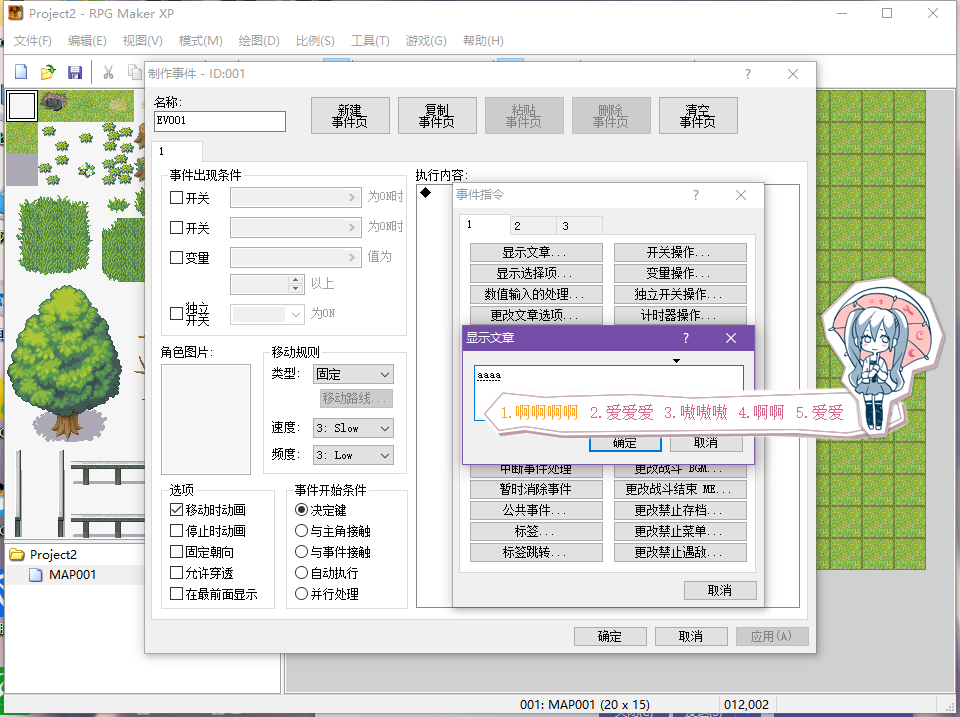Screen dimensions: 960x717
Task: Uncheck 移动时动画 option
Action: [176, 509]
